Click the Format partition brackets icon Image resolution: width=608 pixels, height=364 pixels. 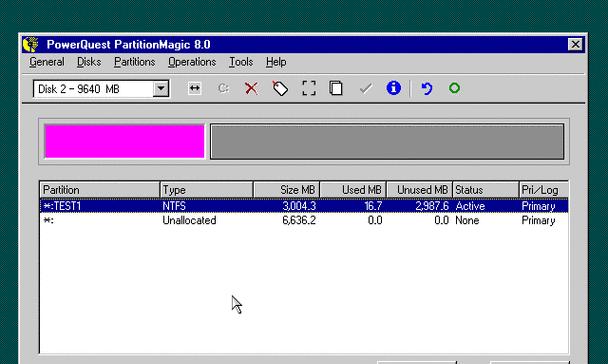(309, 88)
